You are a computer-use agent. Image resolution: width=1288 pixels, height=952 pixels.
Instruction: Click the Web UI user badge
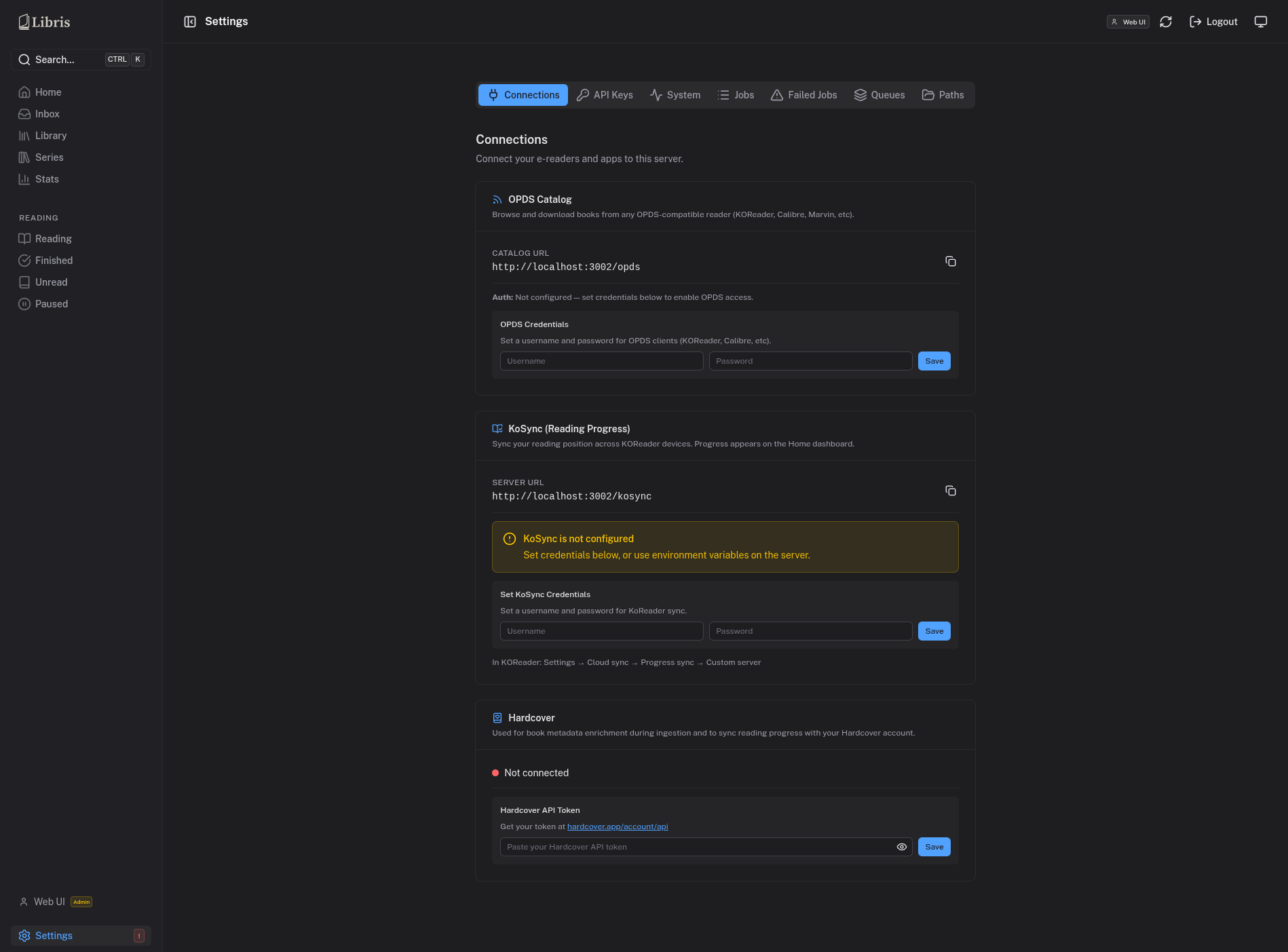tap(1128, 22)
